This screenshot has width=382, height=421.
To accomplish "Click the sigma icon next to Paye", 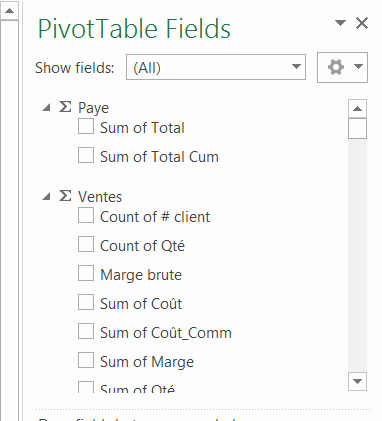I will [65, 107].
